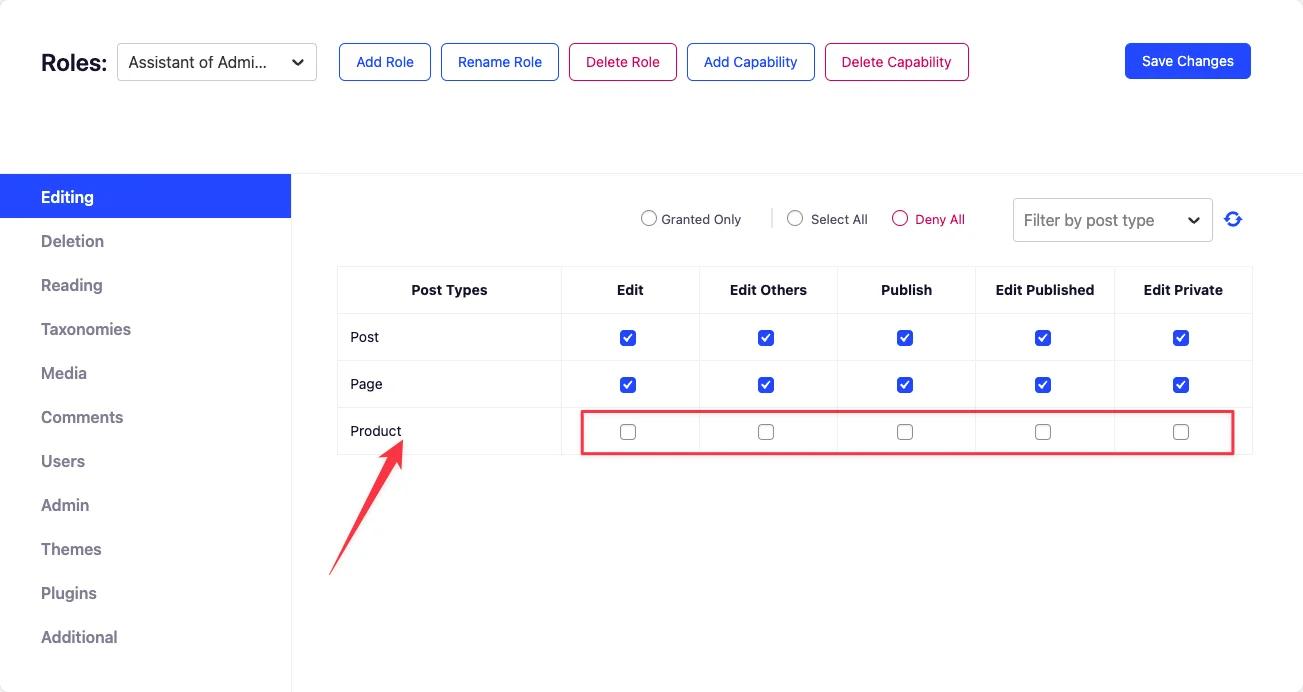1303x692 pixels.
Task: Click the refresh icon beside the filter
Action: click(x=1233, y=219)
